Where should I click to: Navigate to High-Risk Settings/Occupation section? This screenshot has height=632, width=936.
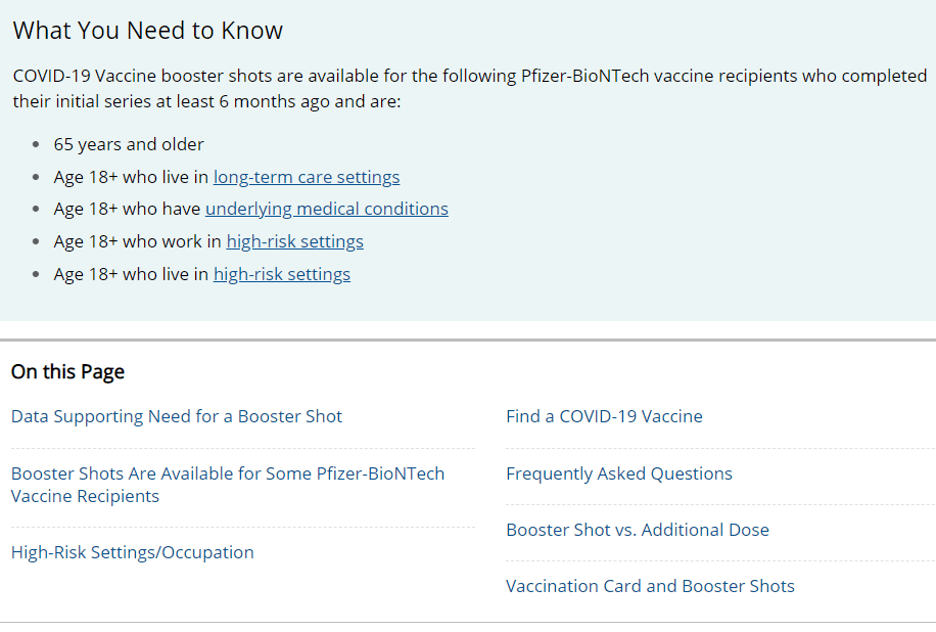pyautogui.click(x=132, y=552)
